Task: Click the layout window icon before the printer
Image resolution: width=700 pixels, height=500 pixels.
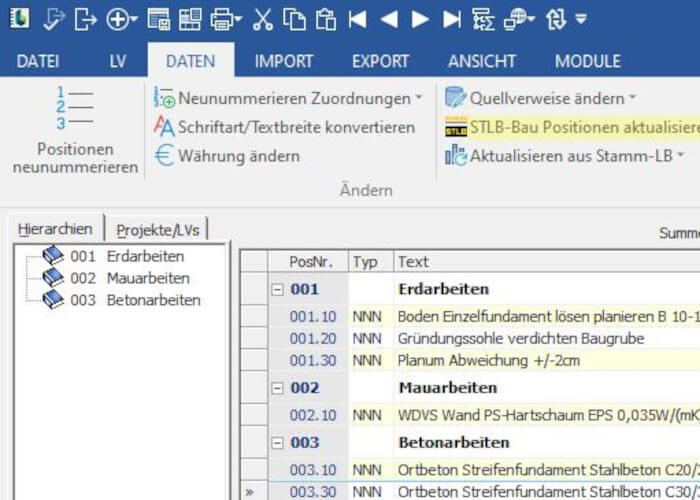Action: [x=190, y=20]
